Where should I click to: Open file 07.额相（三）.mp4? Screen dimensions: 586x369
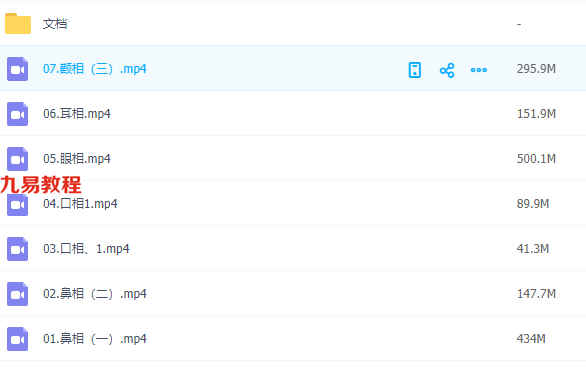tap(95, 69)
